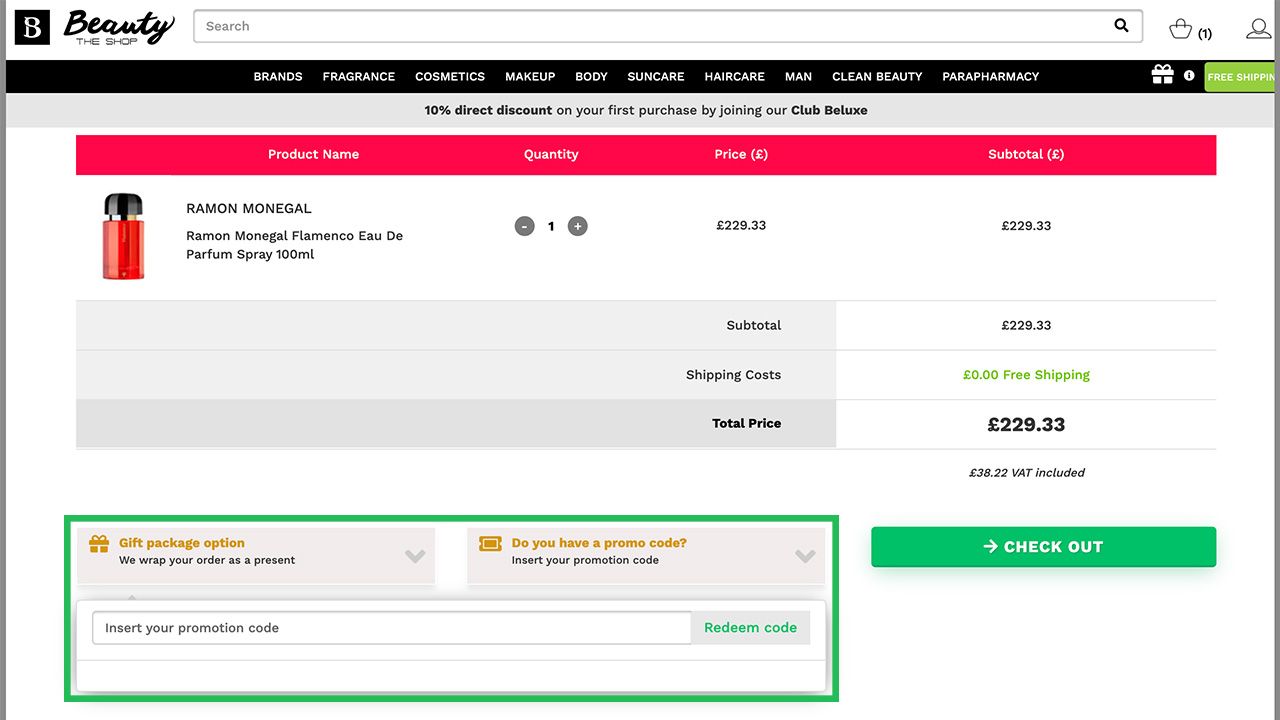Open the FRAGRANCE menu
Screen dimensions: 1280x720
(x=359, y=76)
